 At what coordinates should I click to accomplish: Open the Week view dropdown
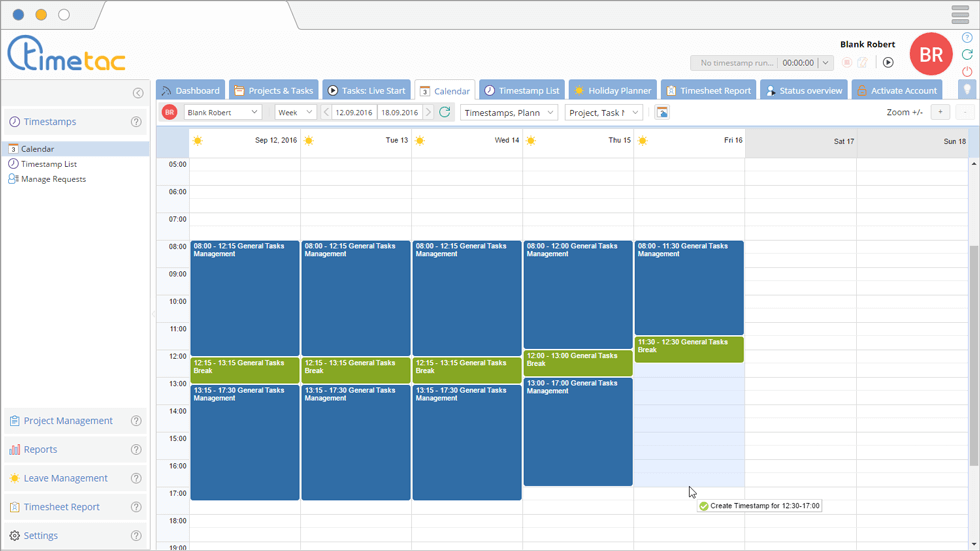click(295, 112)
